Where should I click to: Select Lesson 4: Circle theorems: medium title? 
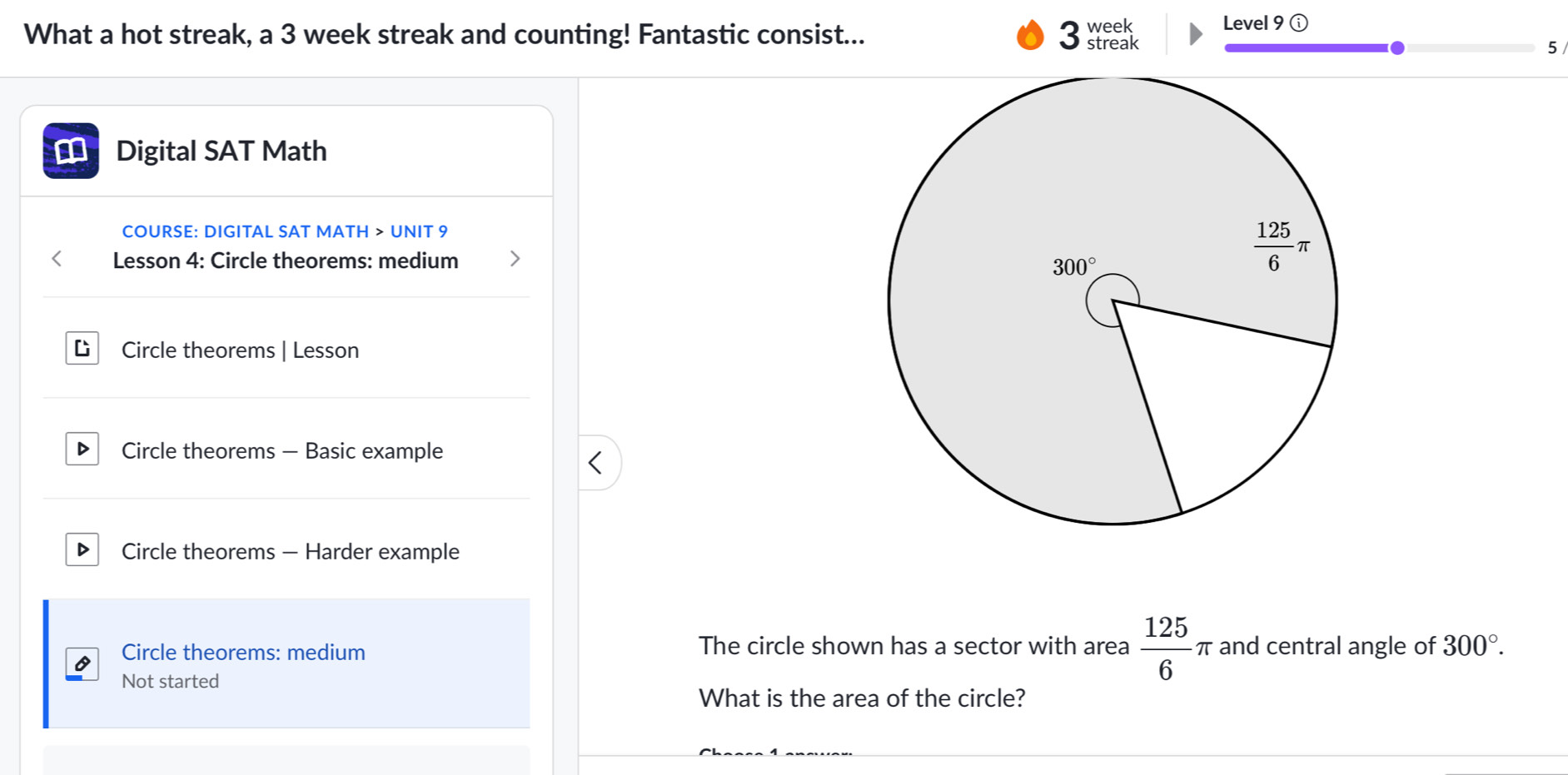pyautogui.click(x=285, y=261)
